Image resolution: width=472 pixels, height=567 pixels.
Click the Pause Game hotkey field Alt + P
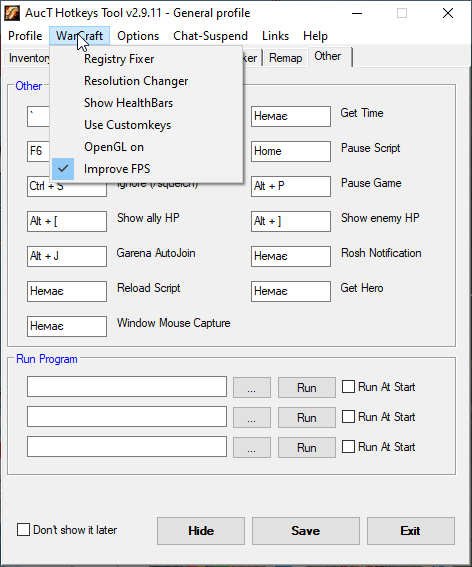(291, 186)
